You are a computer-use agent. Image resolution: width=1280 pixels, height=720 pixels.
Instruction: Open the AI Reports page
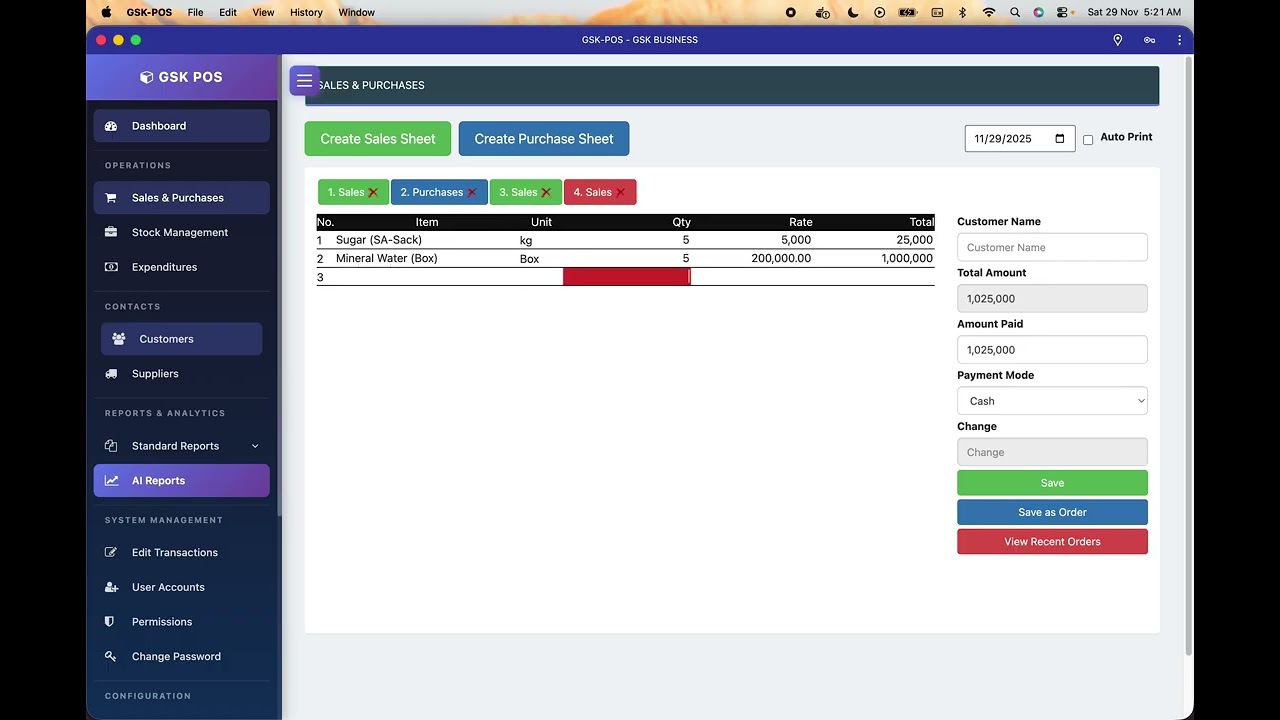coord(182,481)
